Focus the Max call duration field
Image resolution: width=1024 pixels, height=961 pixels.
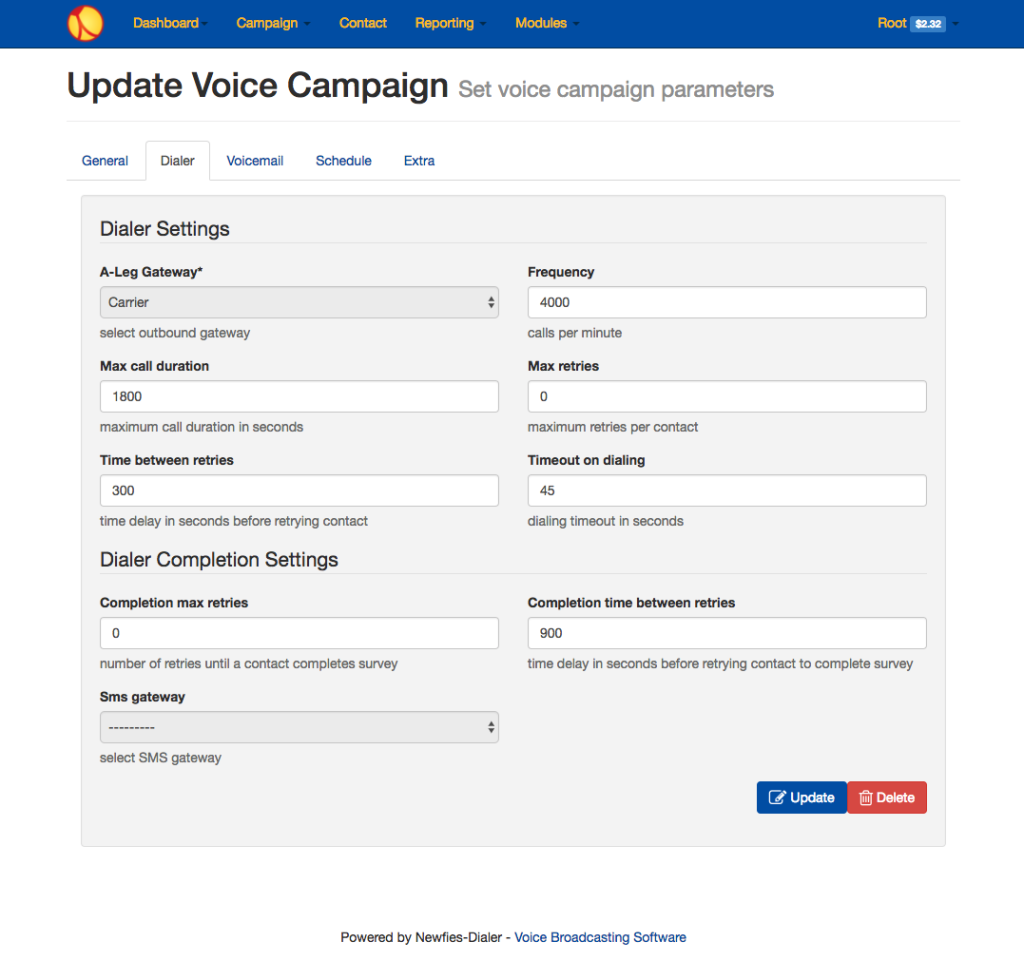299,396
